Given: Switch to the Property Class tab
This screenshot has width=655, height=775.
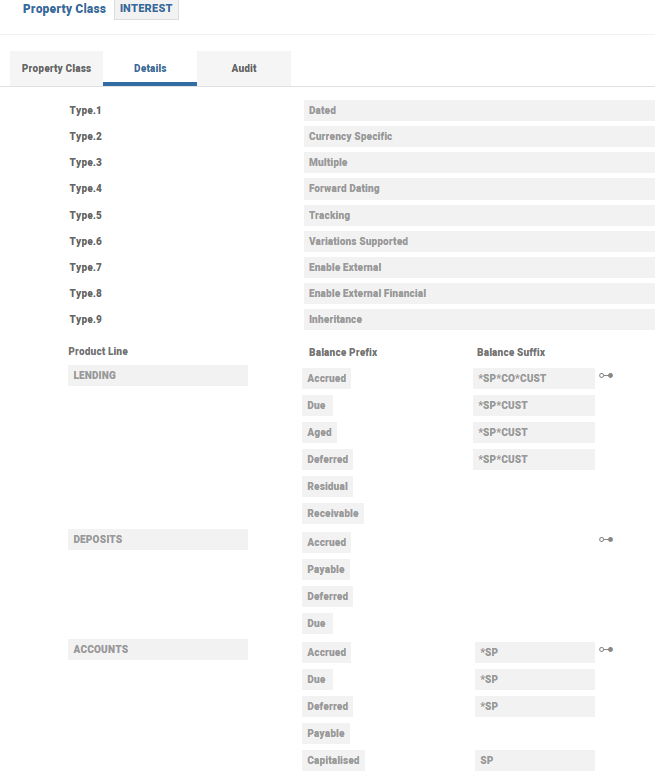Looking at the screenshot, I should tap(56, 69).
